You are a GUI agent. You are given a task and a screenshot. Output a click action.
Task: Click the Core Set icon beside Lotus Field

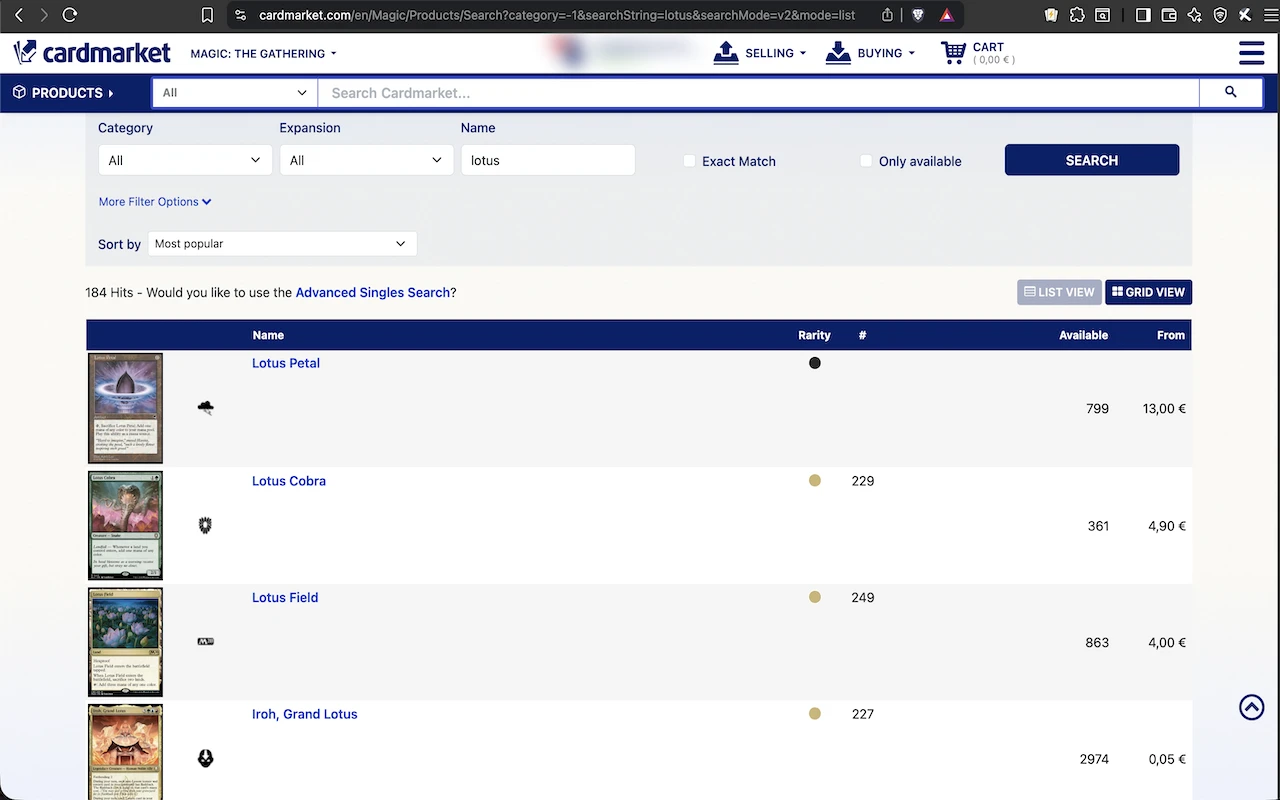coord(205,641)
